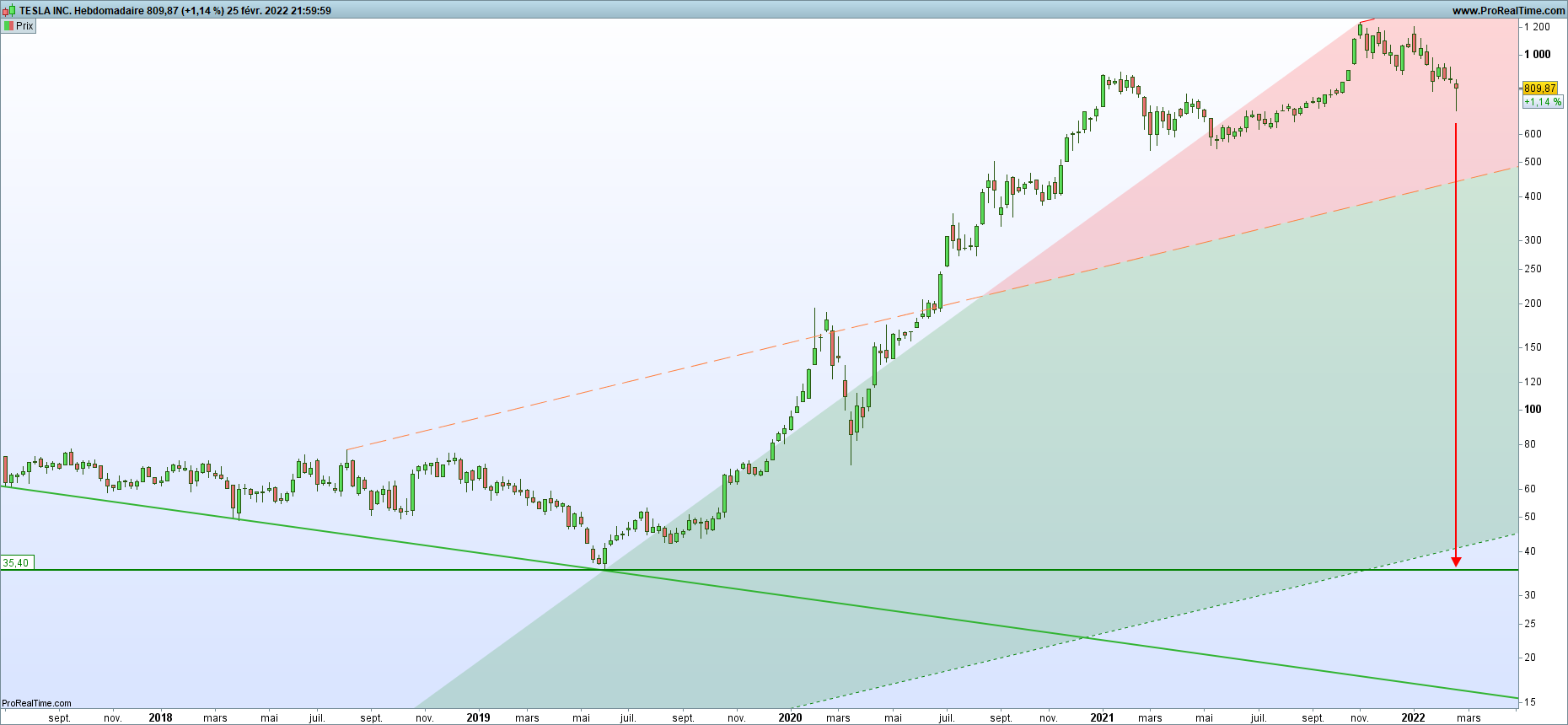This screenshot has width=1568, height=725.
Task: Click the 15 price axis label
Action: click(x=1530, y=702)
